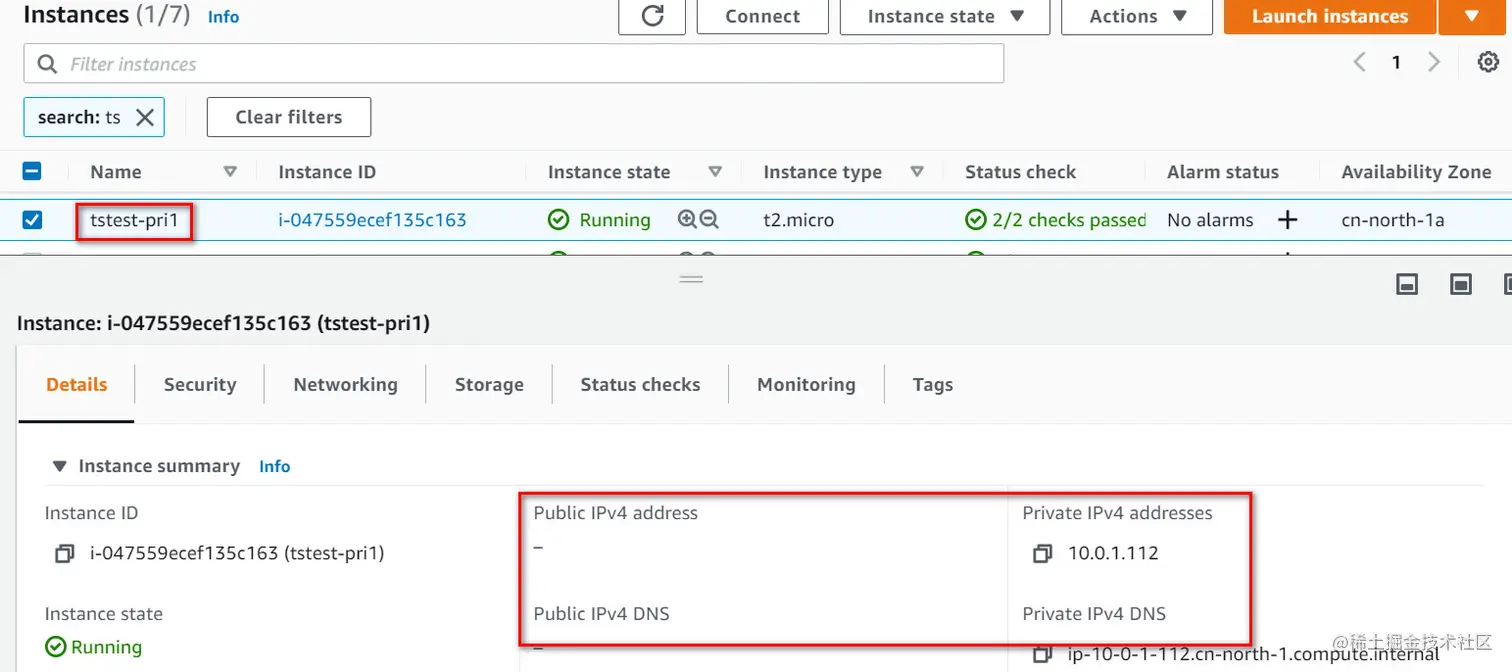1512x672 pixels.
Task: Switch to the Security tab
Action: (200, 384)
